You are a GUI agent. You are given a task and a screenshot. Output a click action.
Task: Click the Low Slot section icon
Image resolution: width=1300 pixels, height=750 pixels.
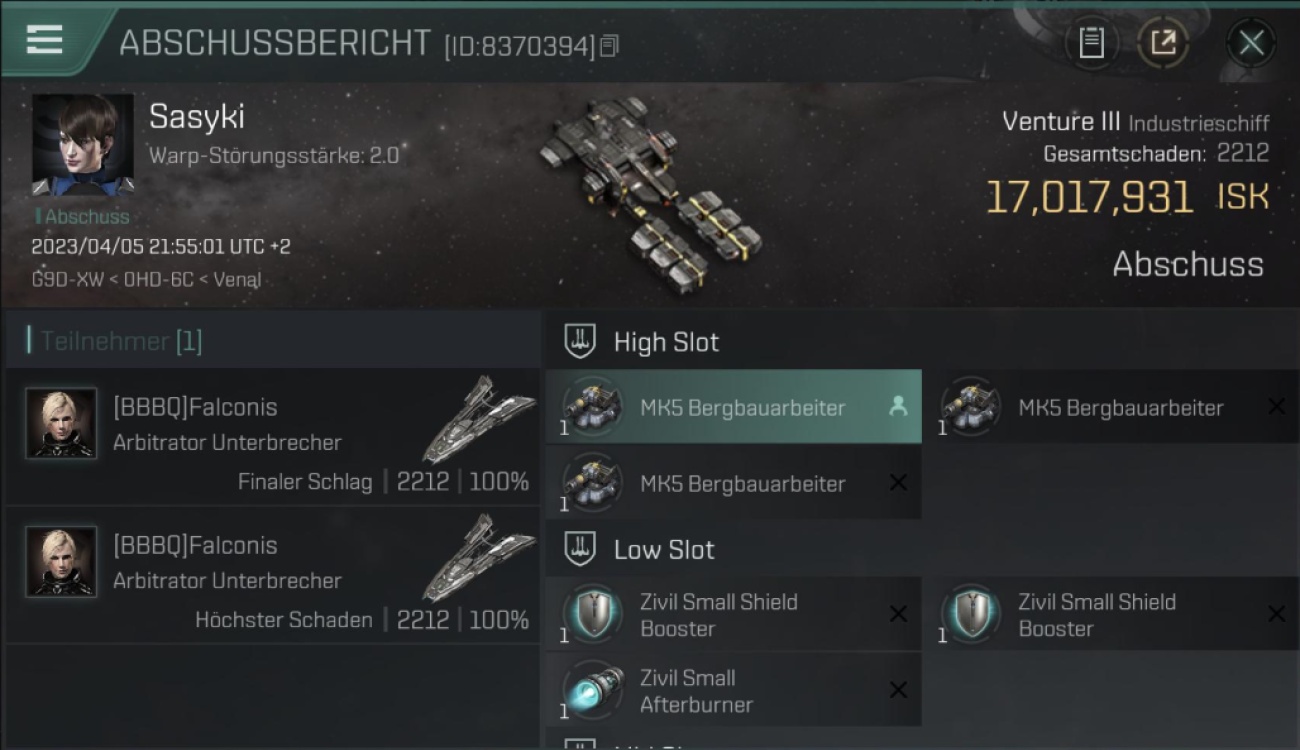tap(580, 549)
